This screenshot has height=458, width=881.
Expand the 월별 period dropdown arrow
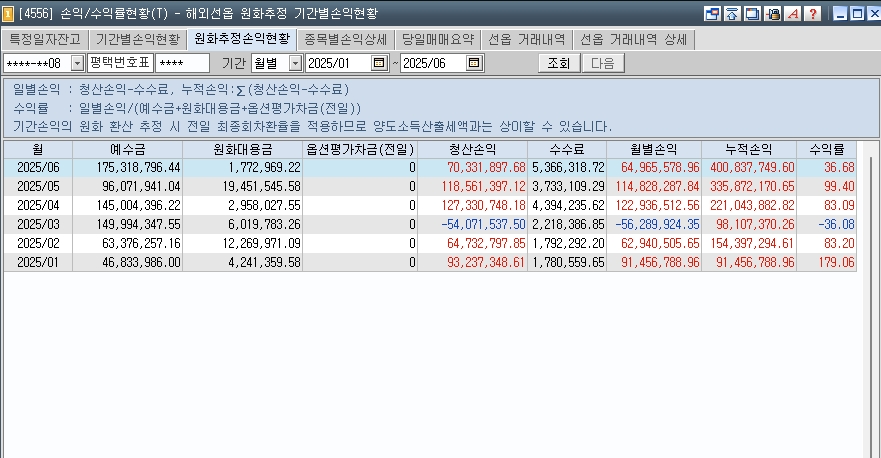[x=296, y=63]
